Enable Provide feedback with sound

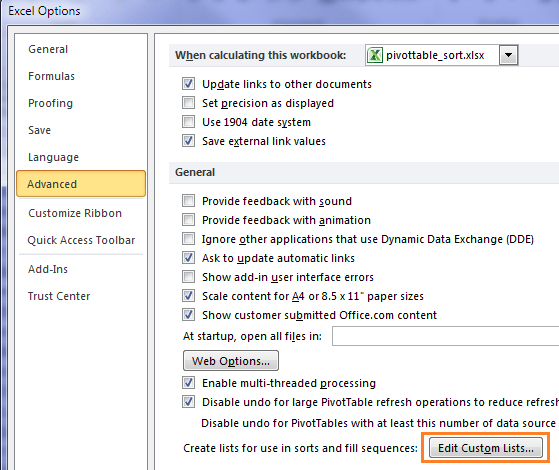click(x=188, y=201)
